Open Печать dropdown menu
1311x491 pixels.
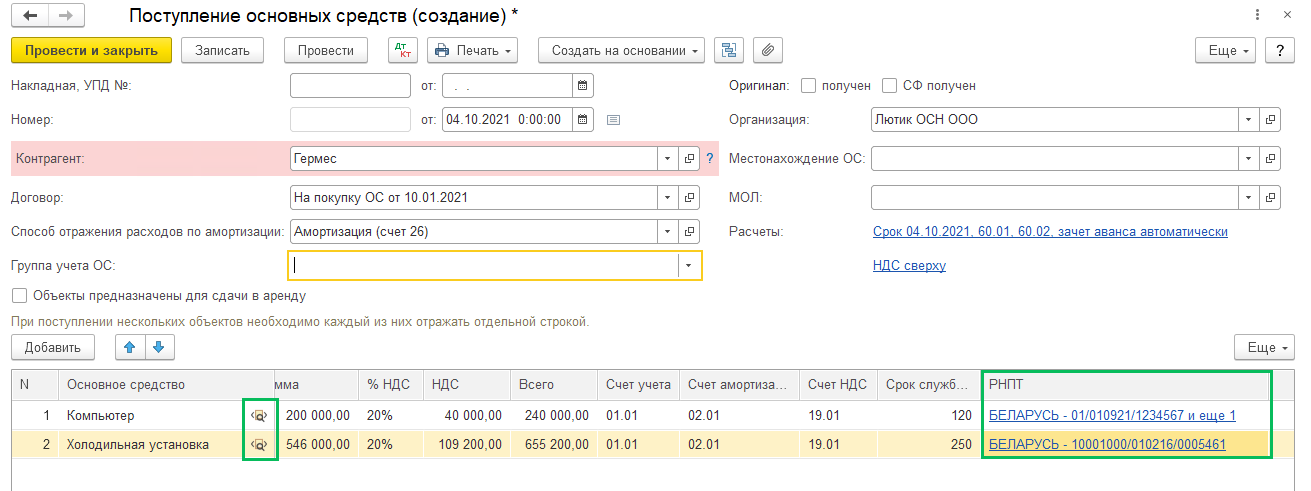472,50
